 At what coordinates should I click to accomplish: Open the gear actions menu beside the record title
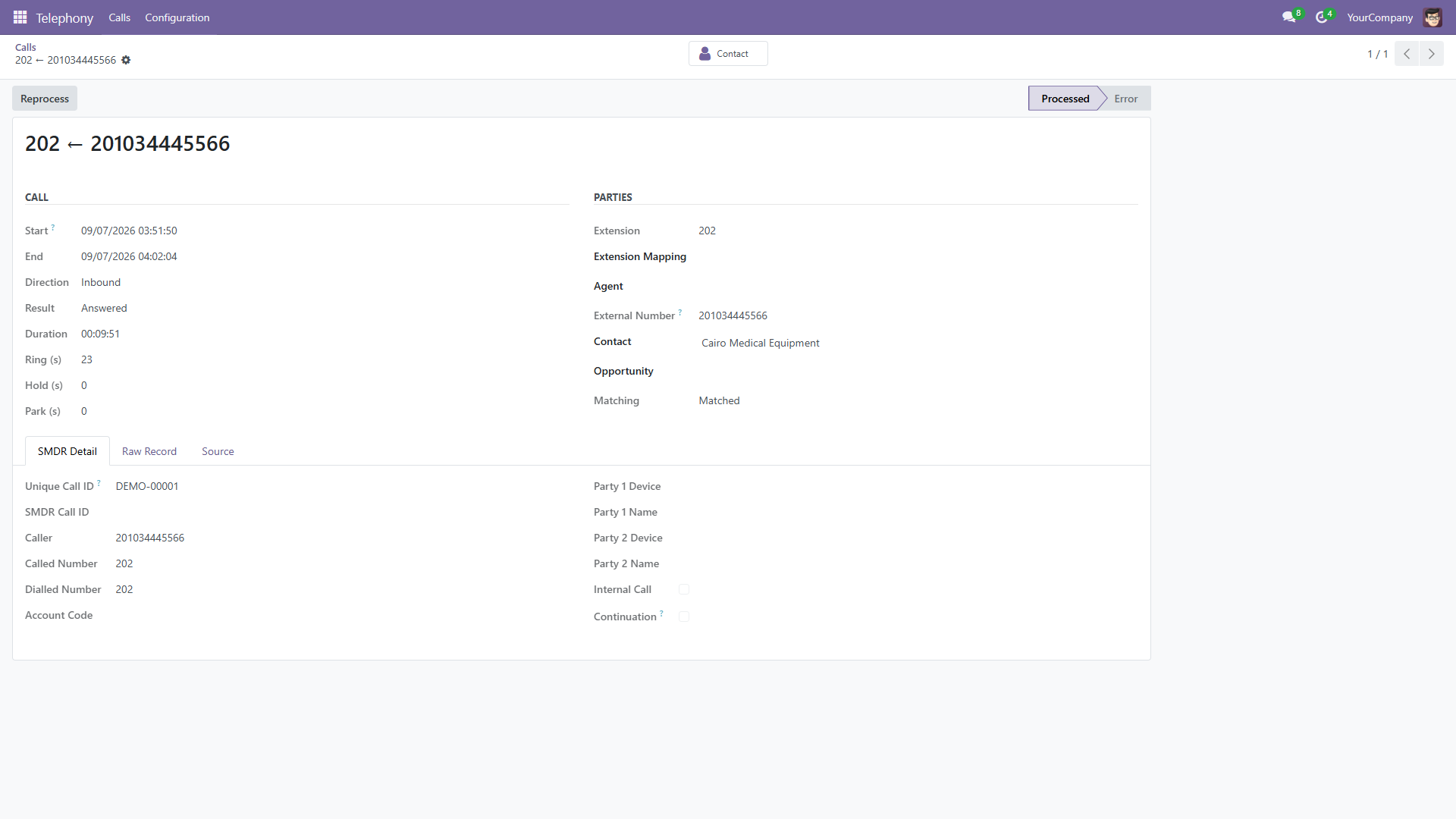point(126,60)
